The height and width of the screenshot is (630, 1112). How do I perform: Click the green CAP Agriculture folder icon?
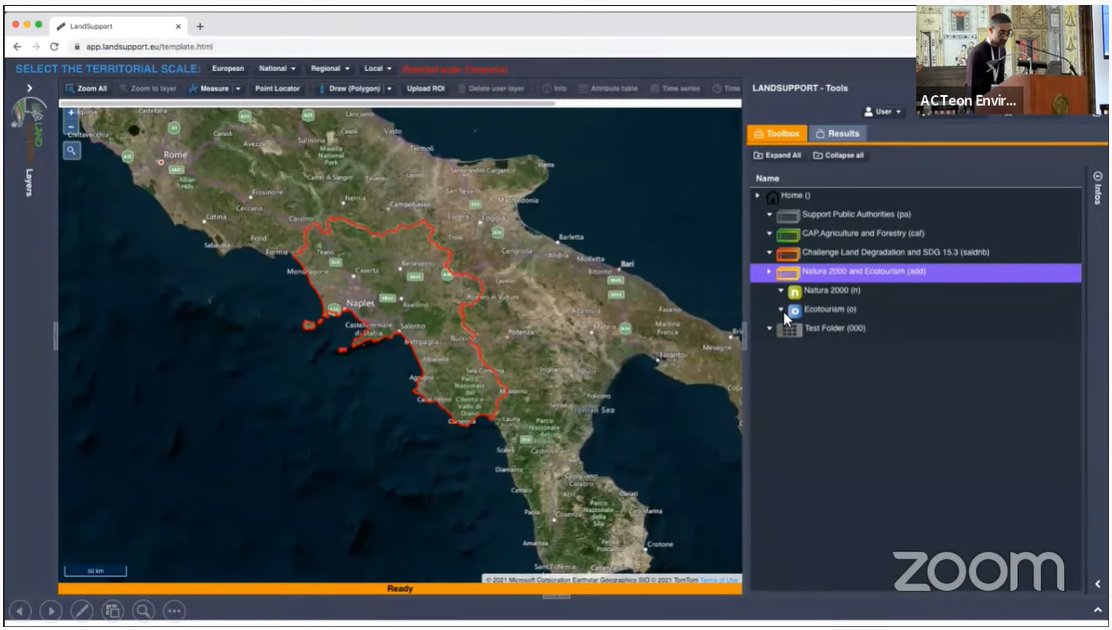click(x=788, y=234)
